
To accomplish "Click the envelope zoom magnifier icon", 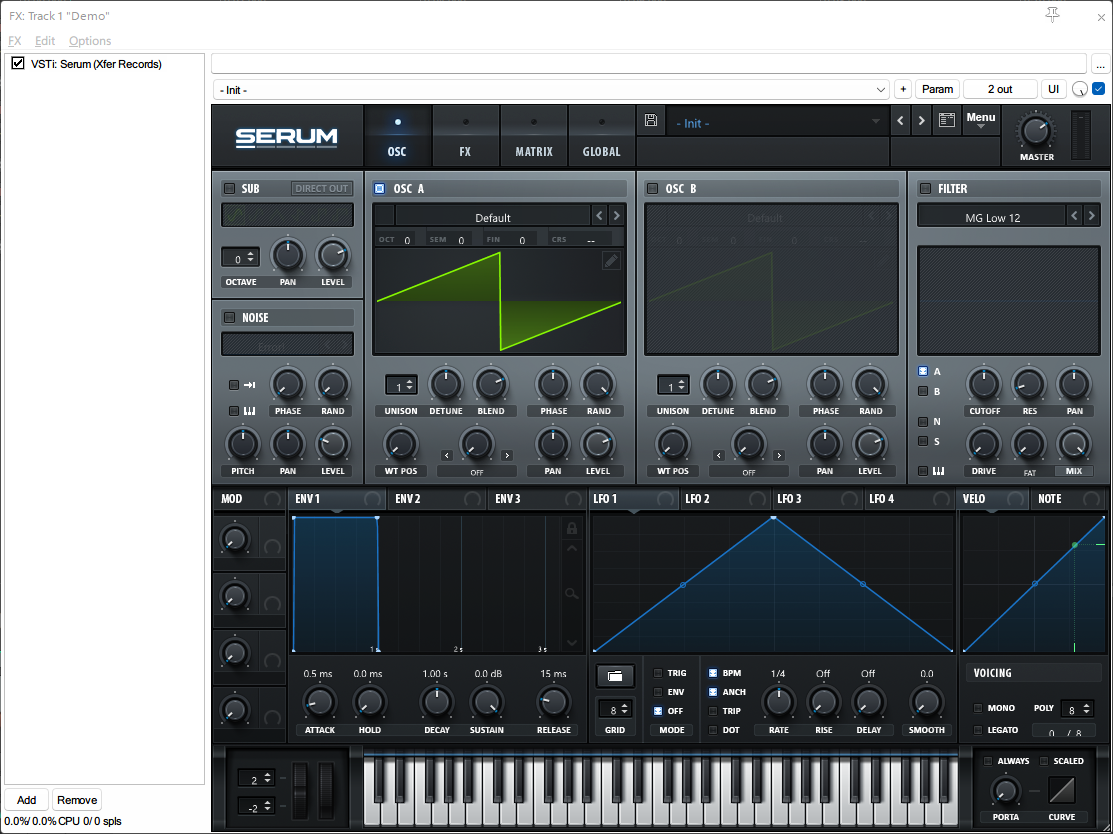I will tap(571, 593).
